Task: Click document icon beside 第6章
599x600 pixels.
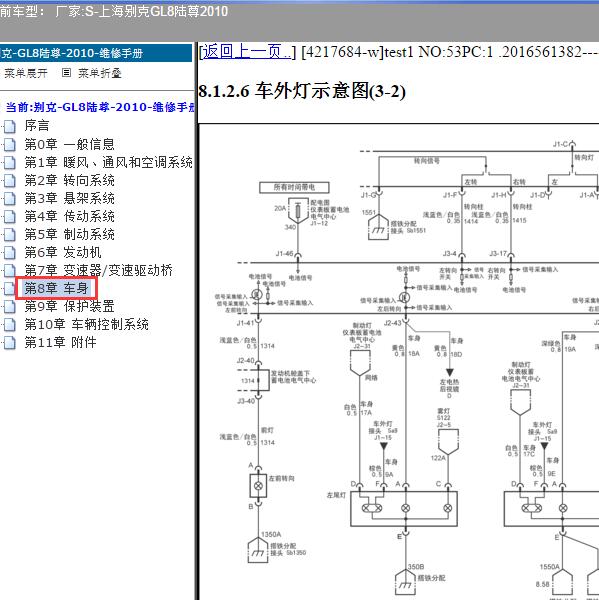Action: click(x=10, y=252)
